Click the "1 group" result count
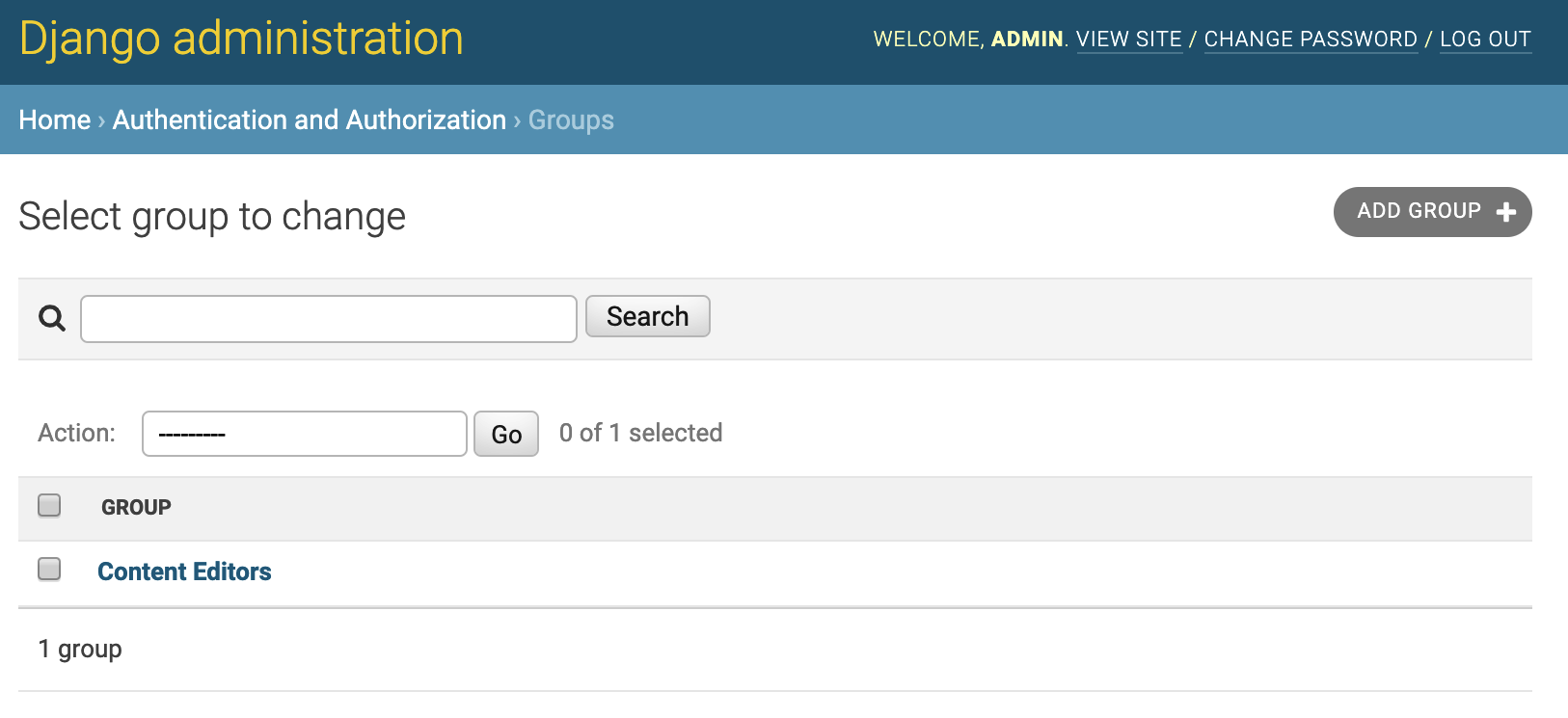Viewport: 1568px width, 718px height. point(80,649)
